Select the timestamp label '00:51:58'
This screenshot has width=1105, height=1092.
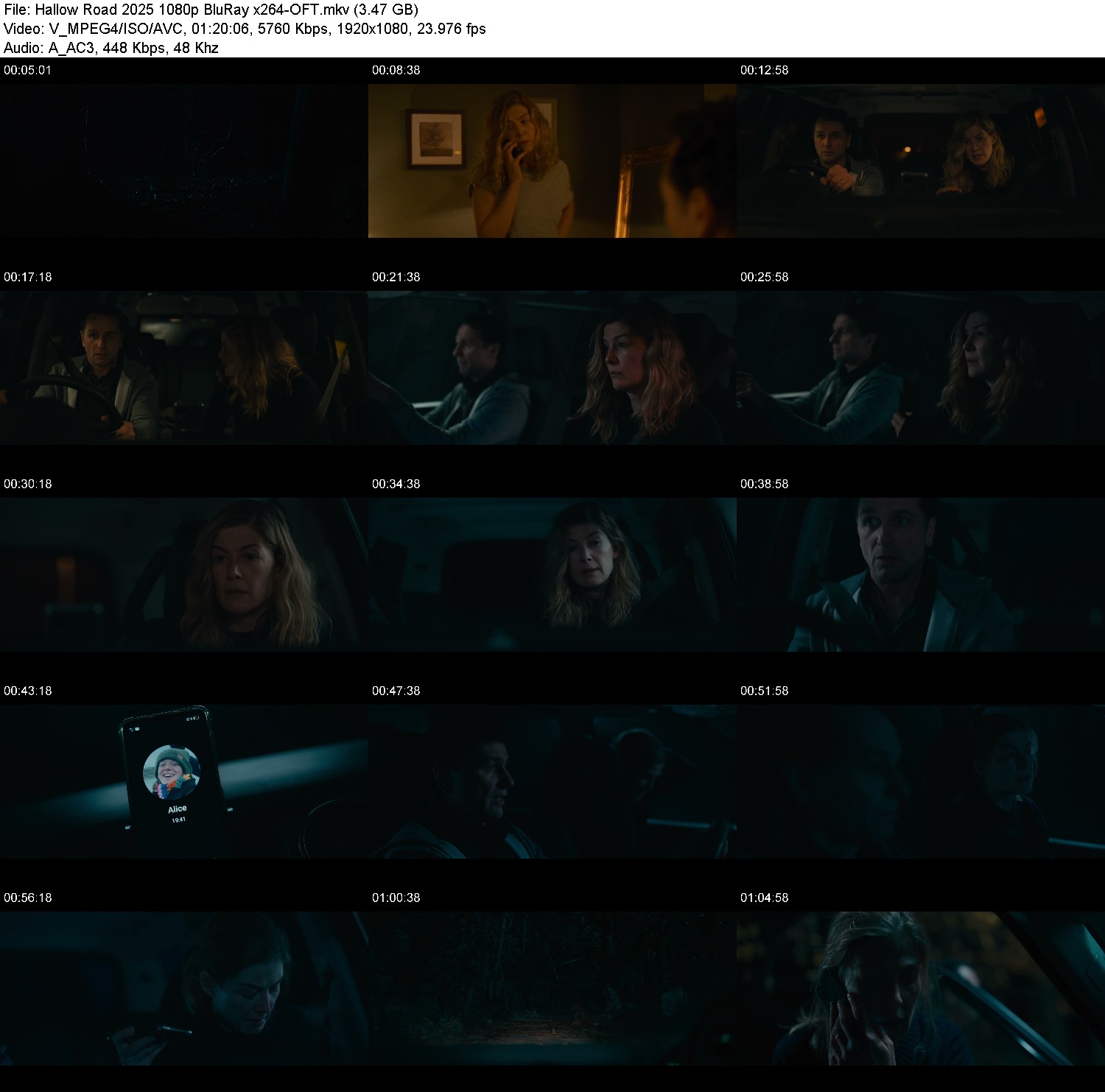pos(765,691)
